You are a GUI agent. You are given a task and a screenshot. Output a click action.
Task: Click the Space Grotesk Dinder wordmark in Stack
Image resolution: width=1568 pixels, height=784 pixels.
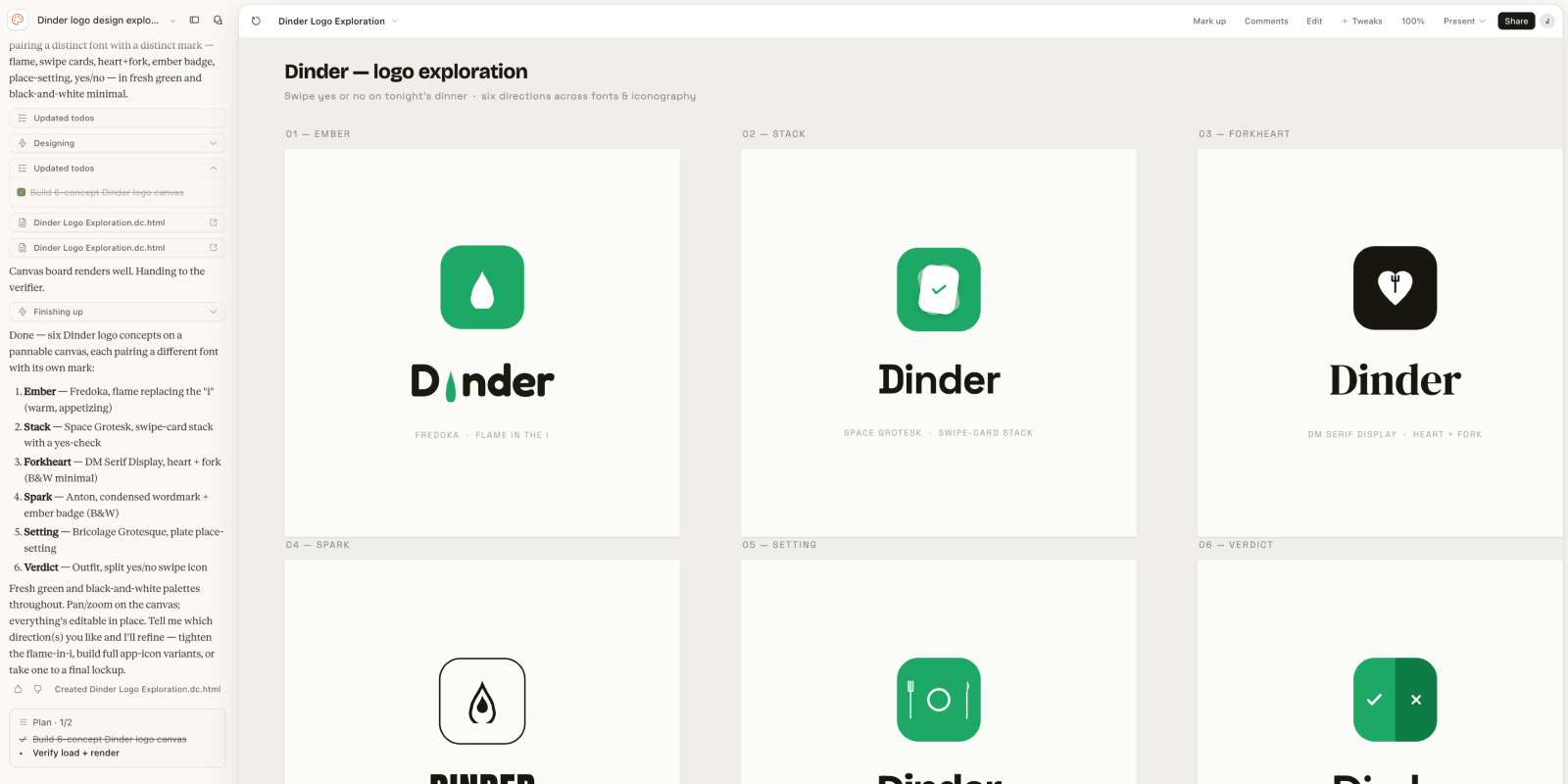(939, 379)
